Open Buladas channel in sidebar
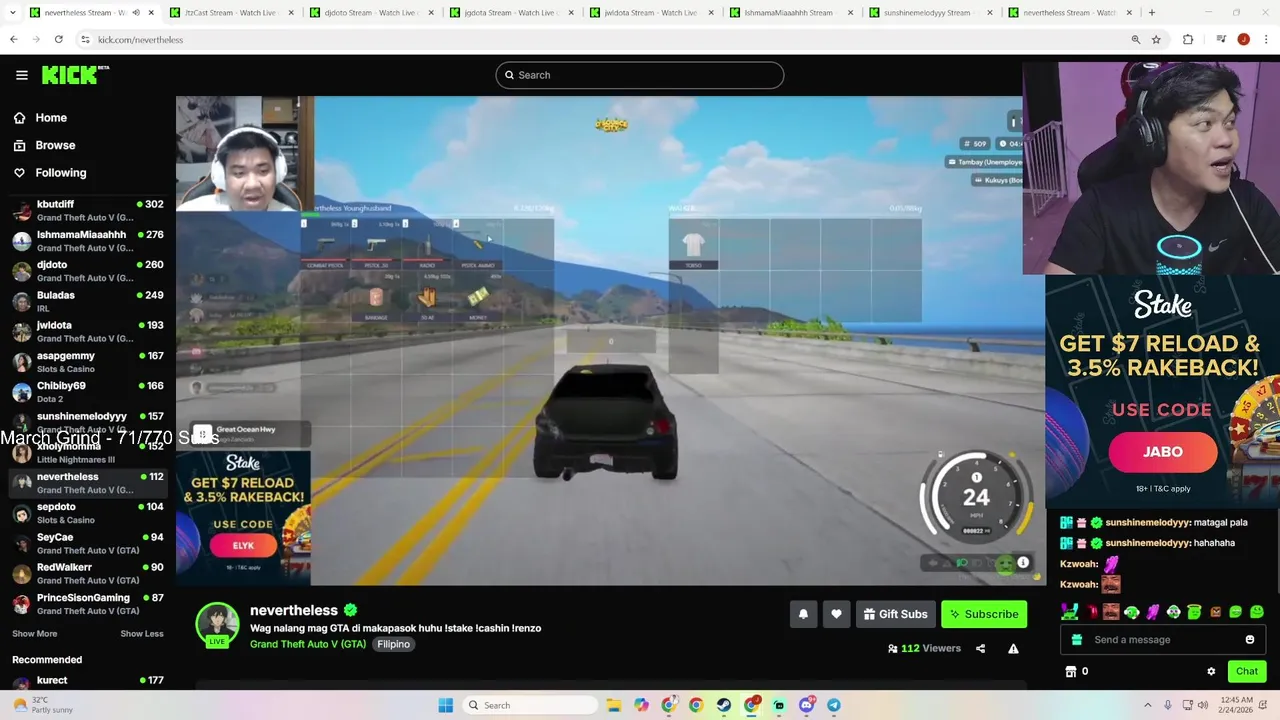1280x720 pixels. (x=87, y=301)
